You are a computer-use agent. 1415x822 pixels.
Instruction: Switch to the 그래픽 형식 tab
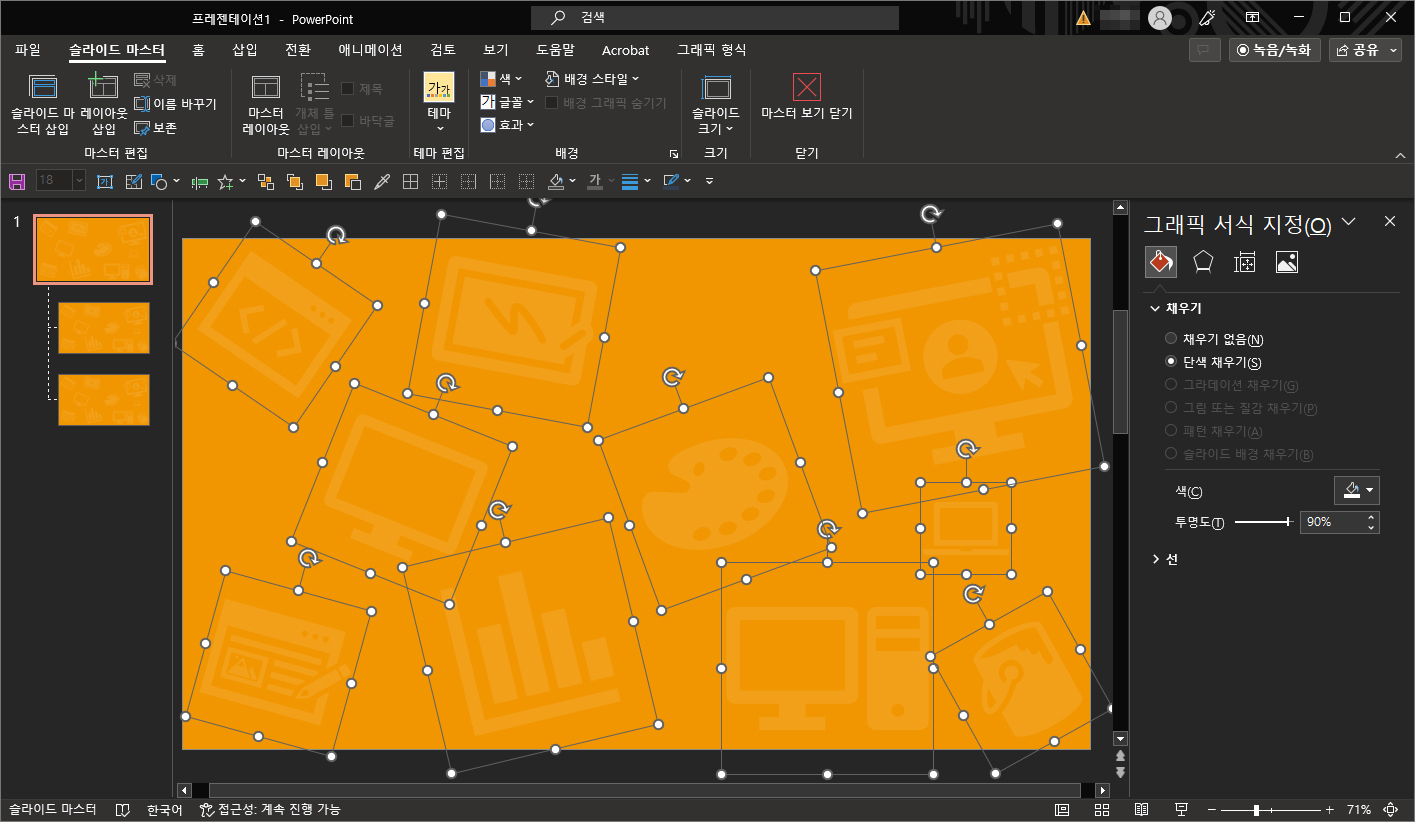point(711,50)
